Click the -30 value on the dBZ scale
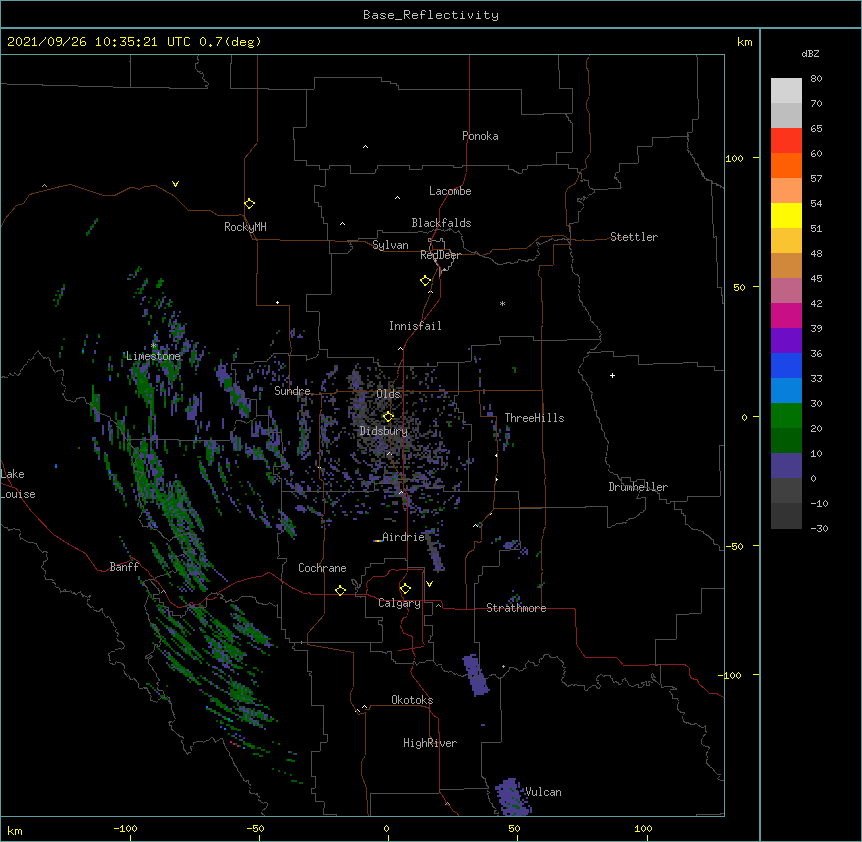Viewport: 862px width, 842px height. pyautogui.click(x=819, y=529)
